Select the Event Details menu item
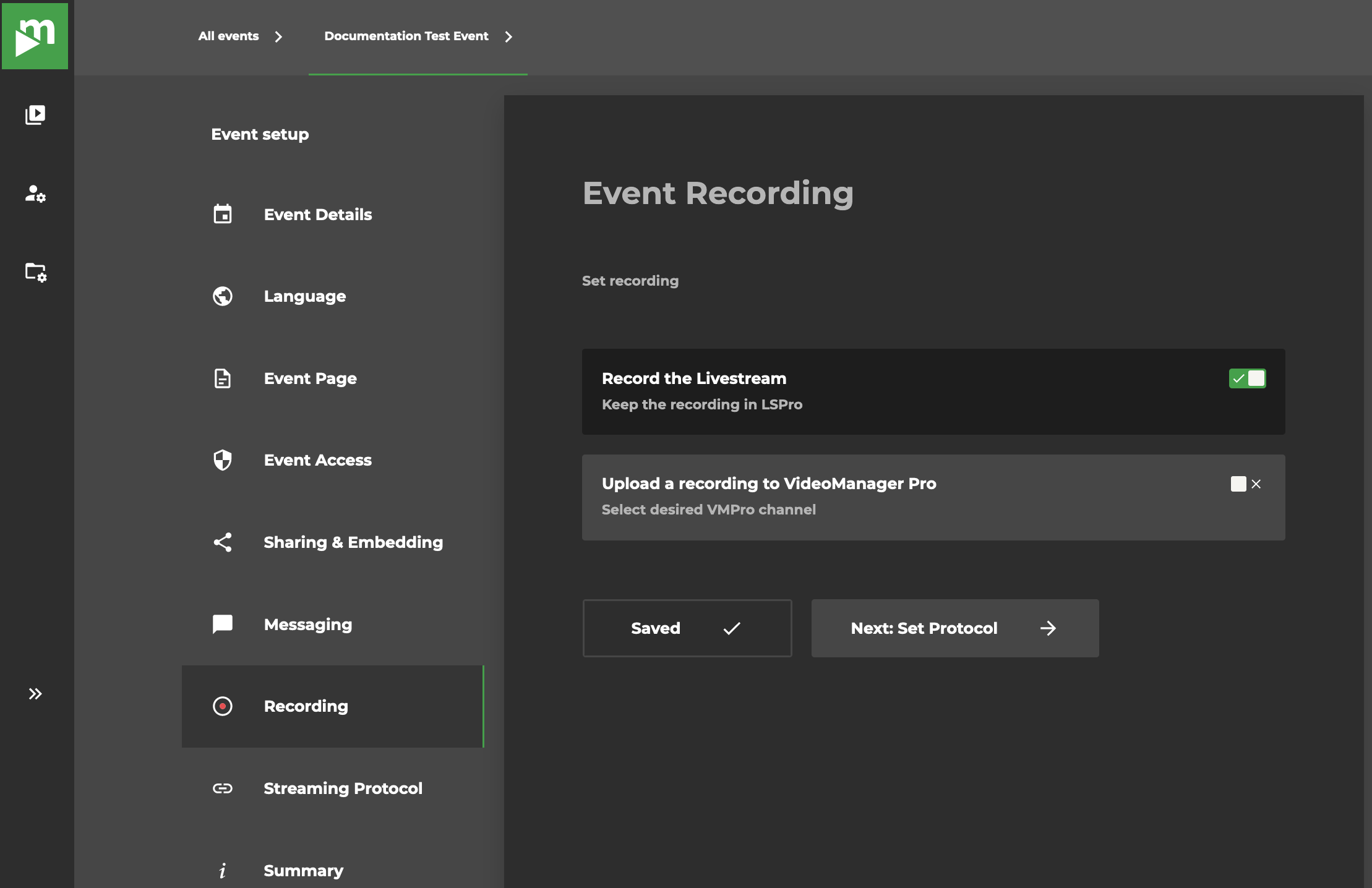 pyautogui.click(x=318, y=214)
